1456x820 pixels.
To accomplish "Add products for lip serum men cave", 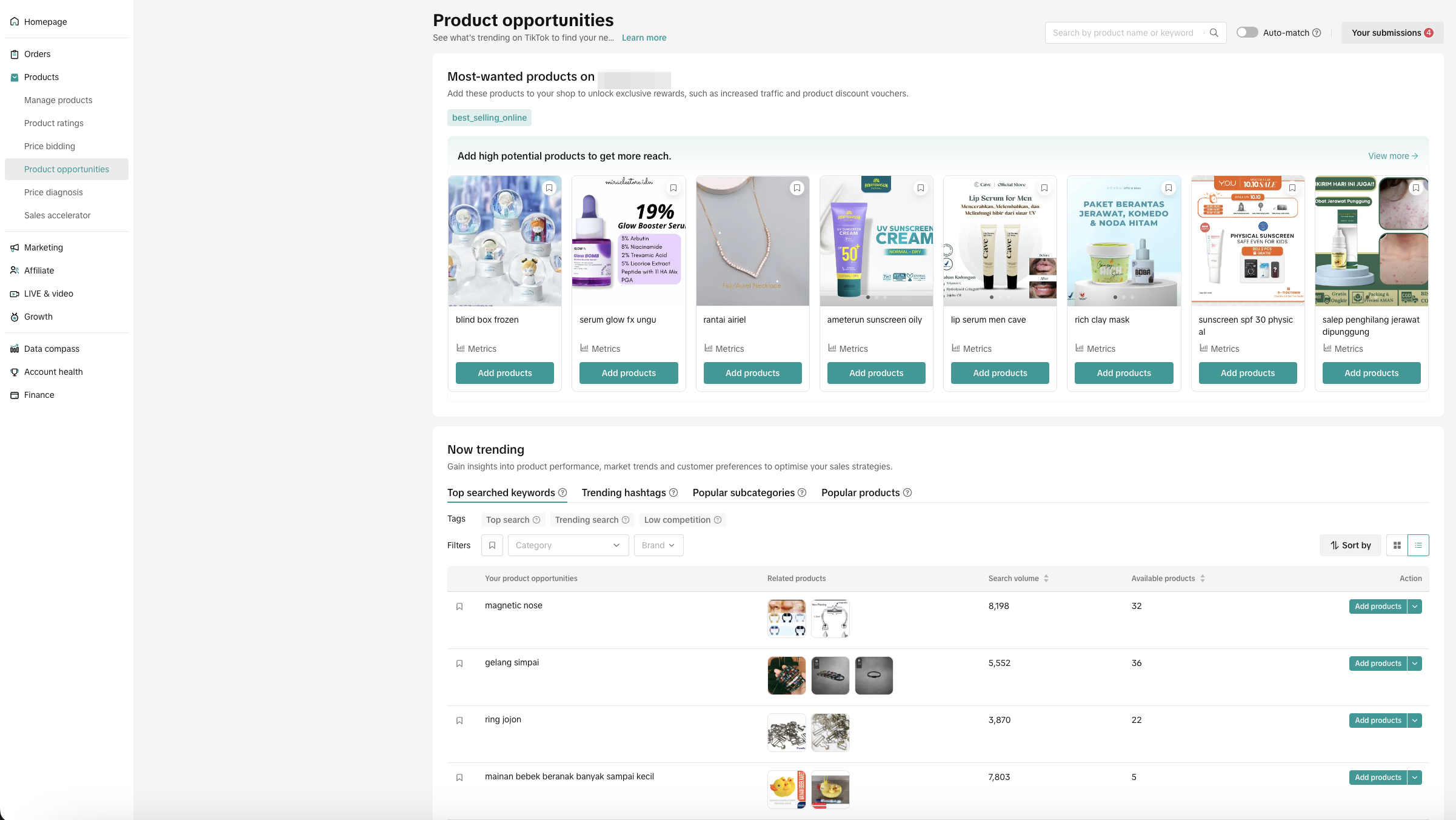I will click(x=1000, y=373).
